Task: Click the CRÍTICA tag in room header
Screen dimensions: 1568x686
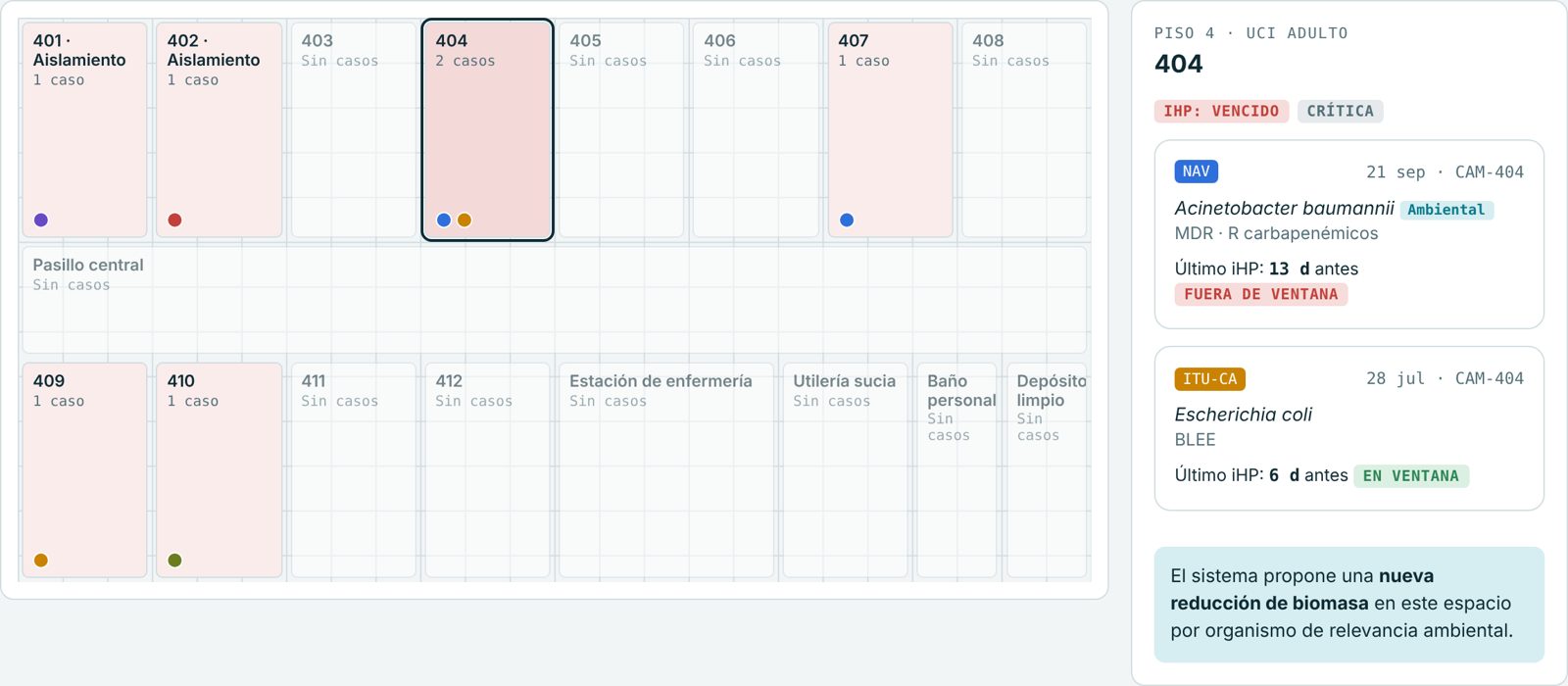Action: tap(1340, 111)
